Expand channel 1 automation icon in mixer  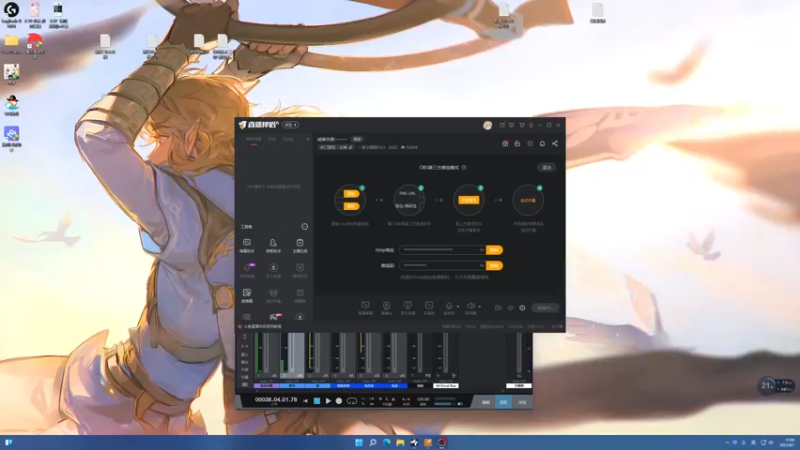coord(274,376)
